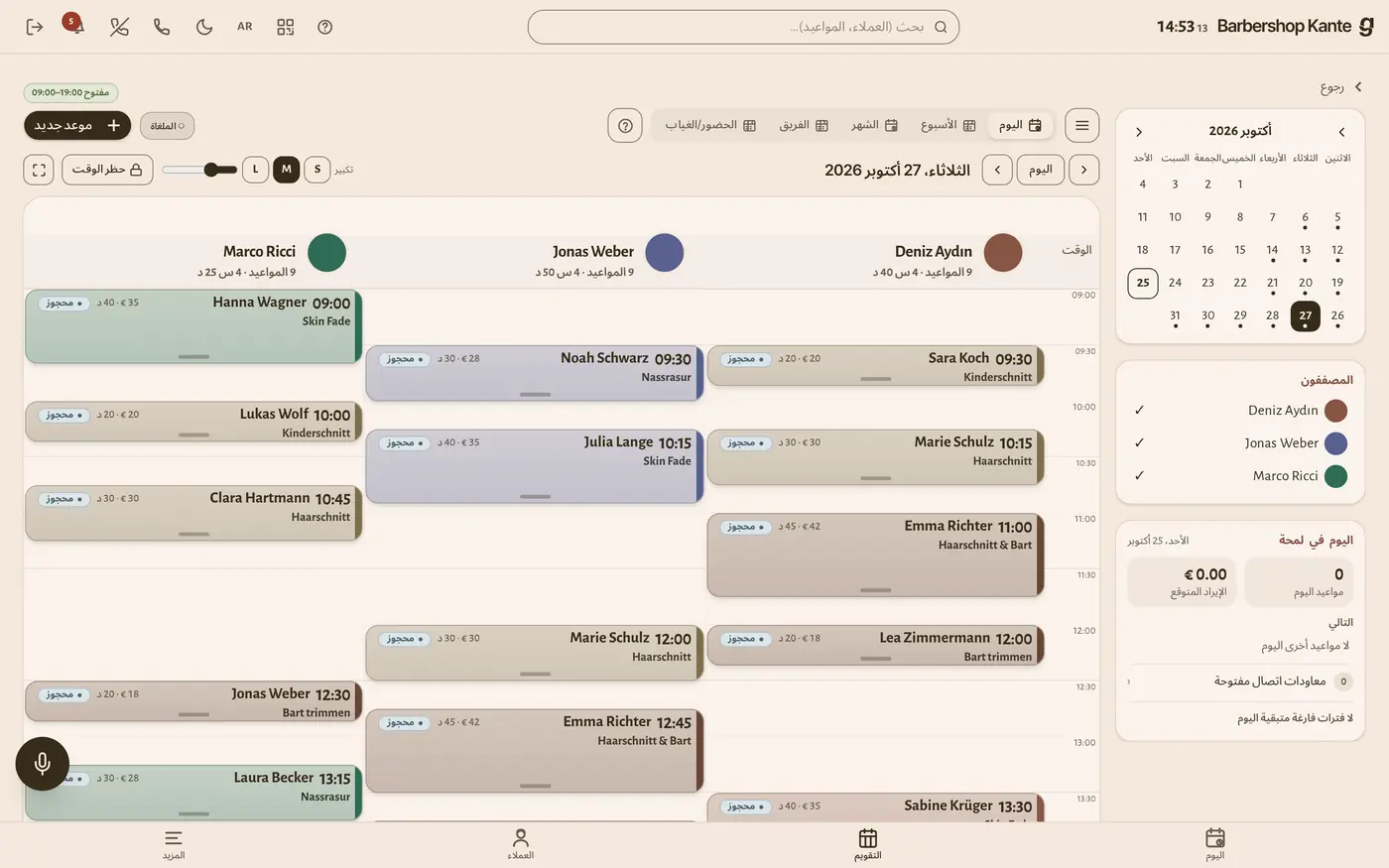Screen dimensions: 1389x868
Task: Open the hamburger menu beside view tabs
Action: point(1082,126)
